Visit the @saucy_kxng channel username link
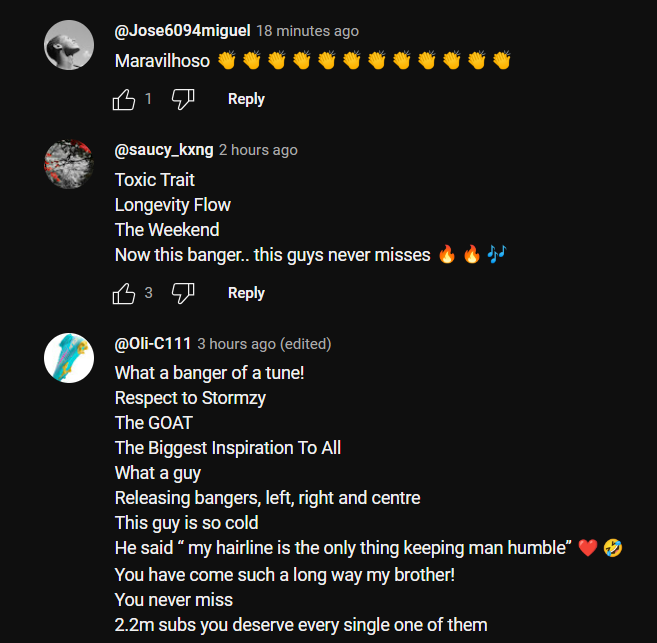The width and height of the screenshot is (657, 643). pos(164,150)
